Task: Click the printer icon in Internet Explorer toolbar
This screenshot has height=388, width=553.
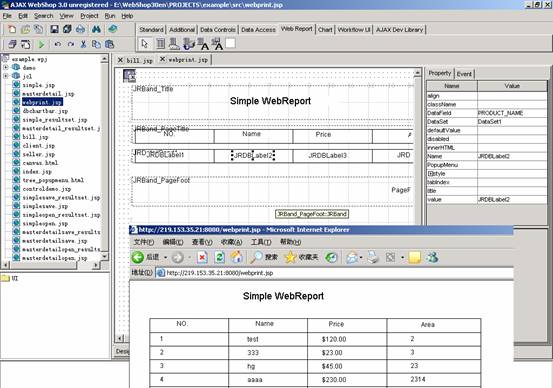Action: pyautogui.click(x=372, y=257)
